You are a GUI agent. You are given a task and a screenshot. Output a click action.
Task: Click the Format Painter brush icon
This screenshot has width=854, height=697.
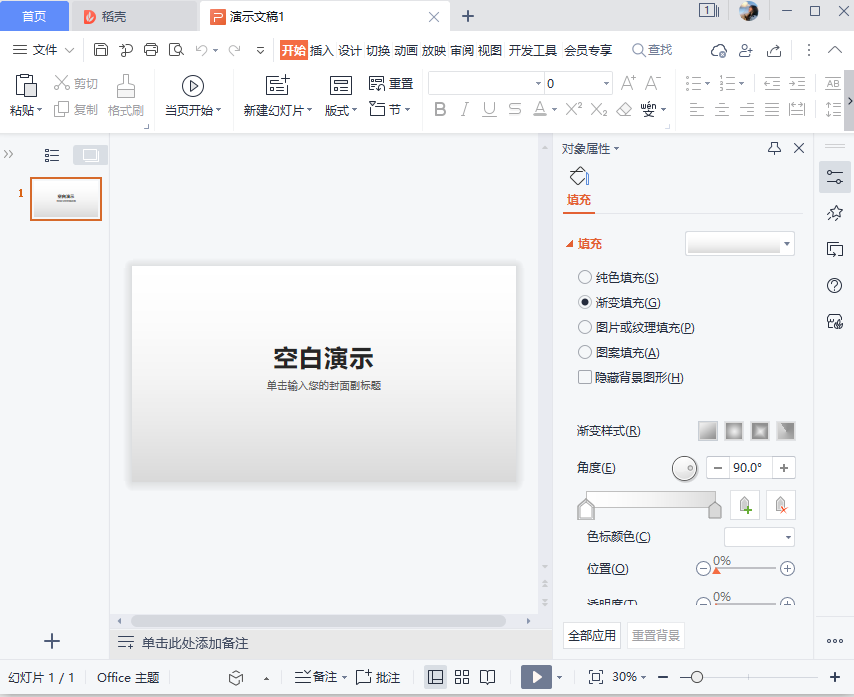tap(126, 86)
